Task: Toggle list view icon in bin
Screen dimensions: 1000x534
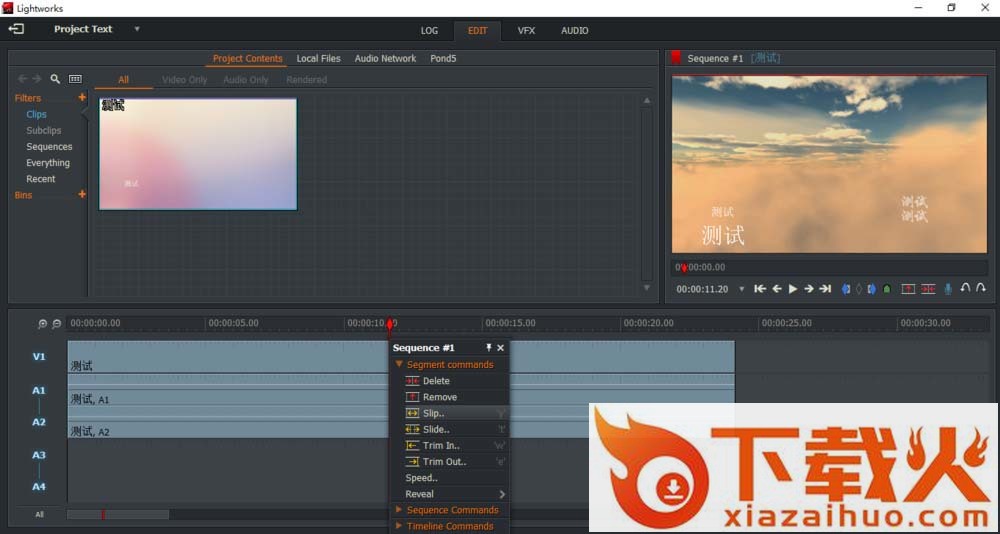Action: pyautogui.click(x=75, y=79)
